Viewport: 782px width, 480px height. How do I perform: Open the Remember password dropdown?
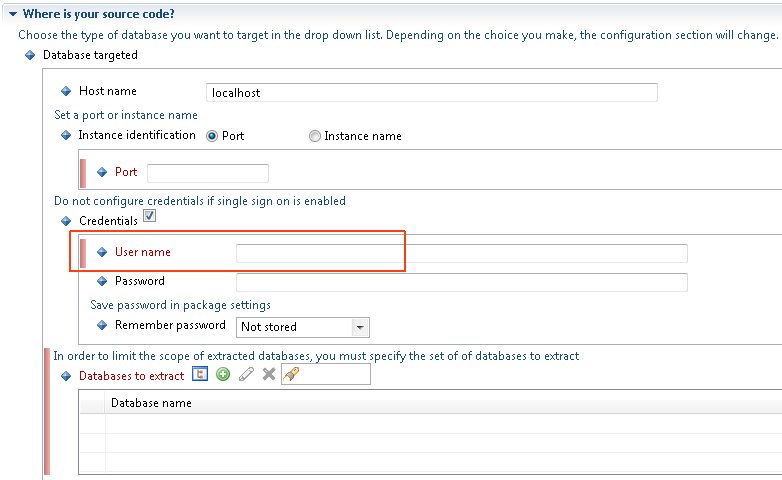(360, 327)
